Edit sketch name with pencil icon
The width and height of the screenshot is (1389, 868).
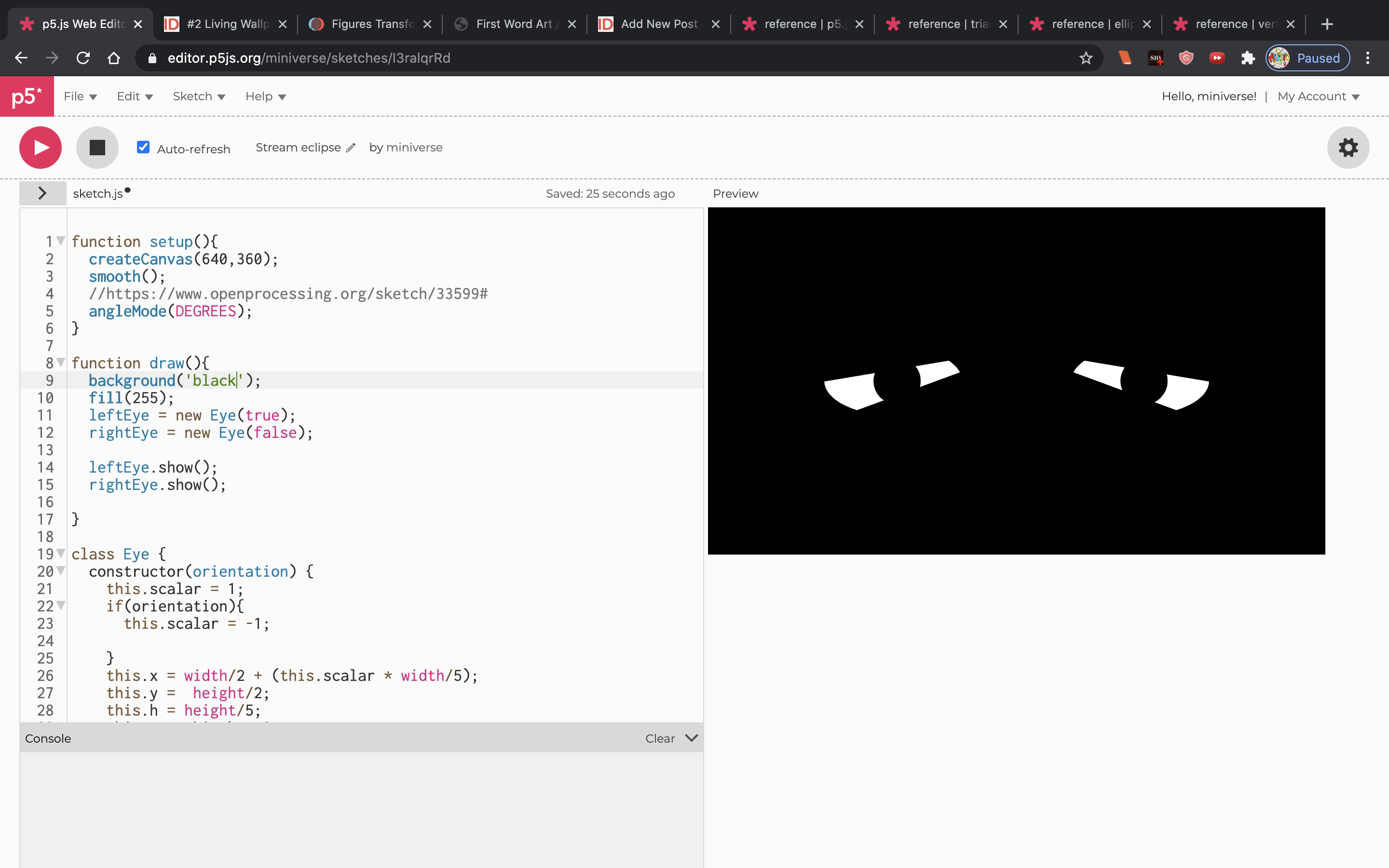coord(351,148)
